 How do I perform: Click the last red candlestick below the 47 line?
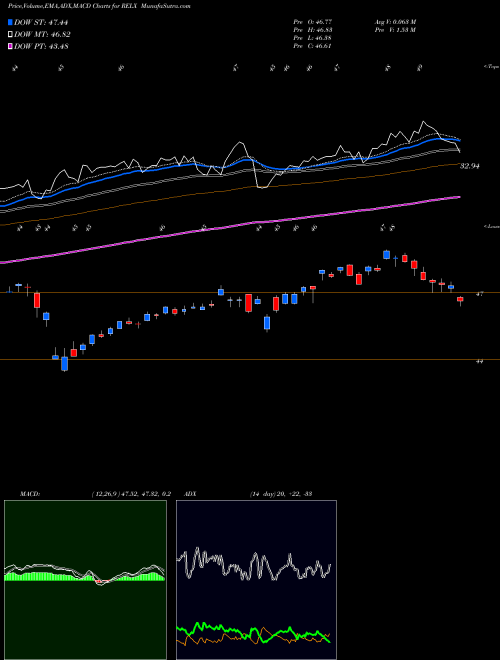pos(460,300)
